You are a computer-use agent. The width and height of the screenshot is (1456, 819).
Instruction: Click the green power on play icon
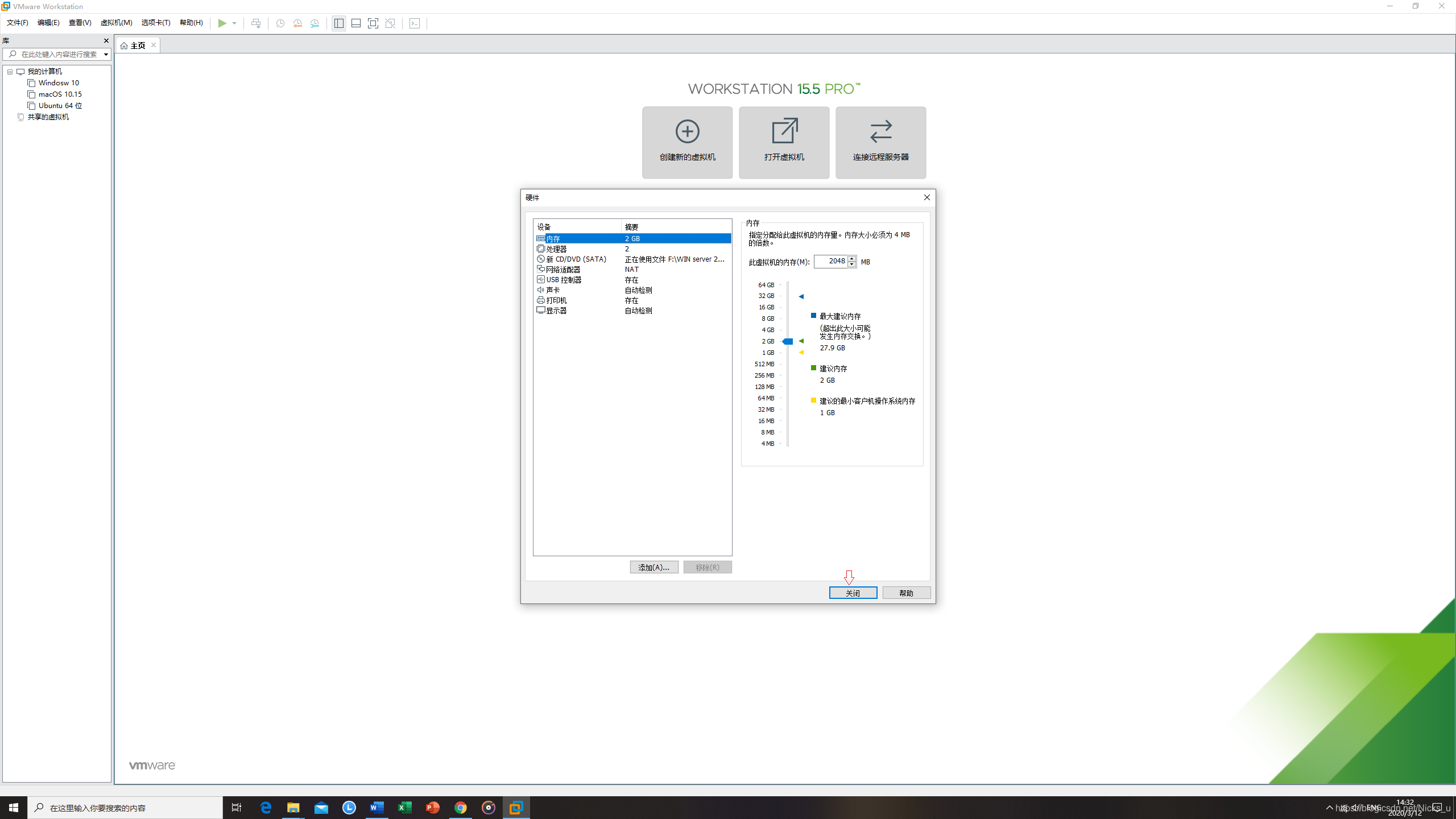(222, 23)
